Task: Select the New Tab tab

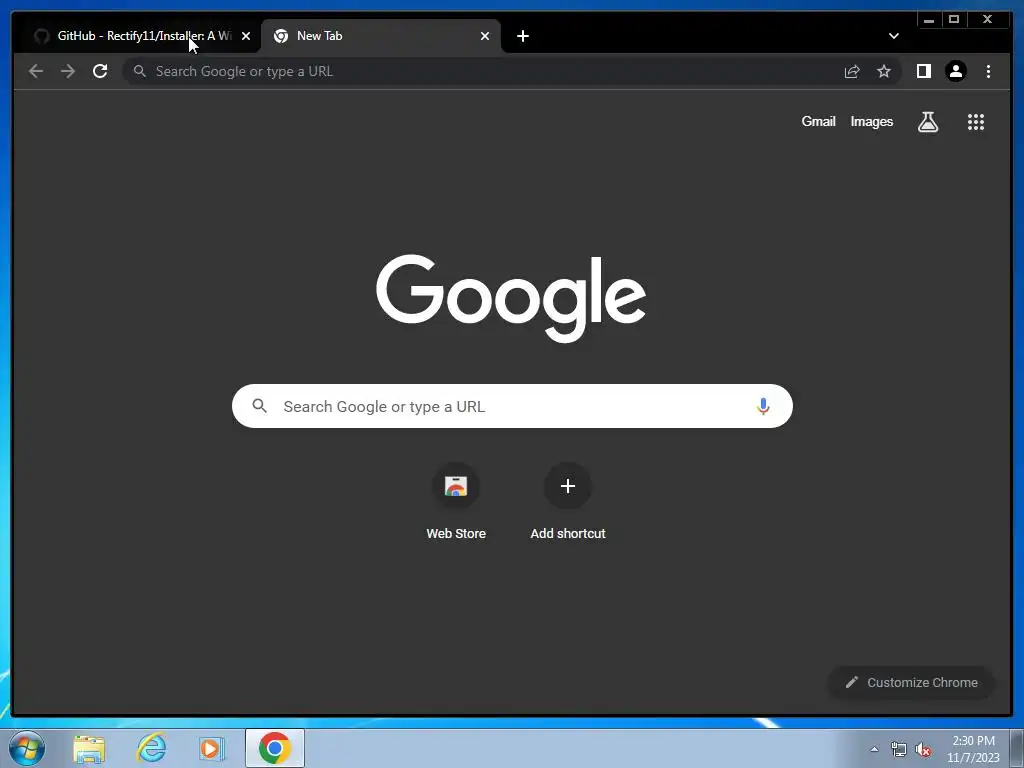Action: (380, 36)
